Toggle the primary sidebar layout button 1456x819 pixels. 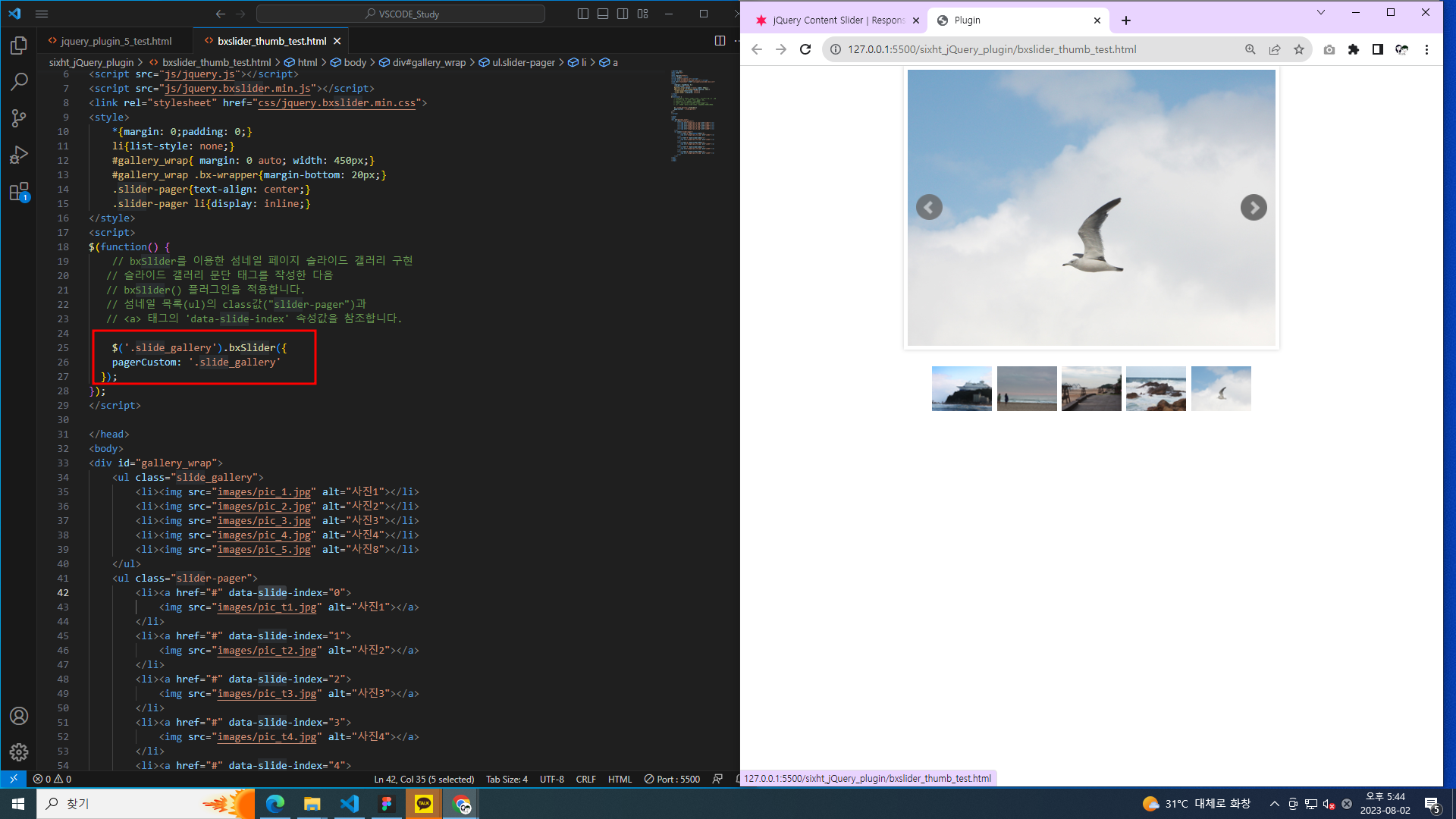[582, 14]
